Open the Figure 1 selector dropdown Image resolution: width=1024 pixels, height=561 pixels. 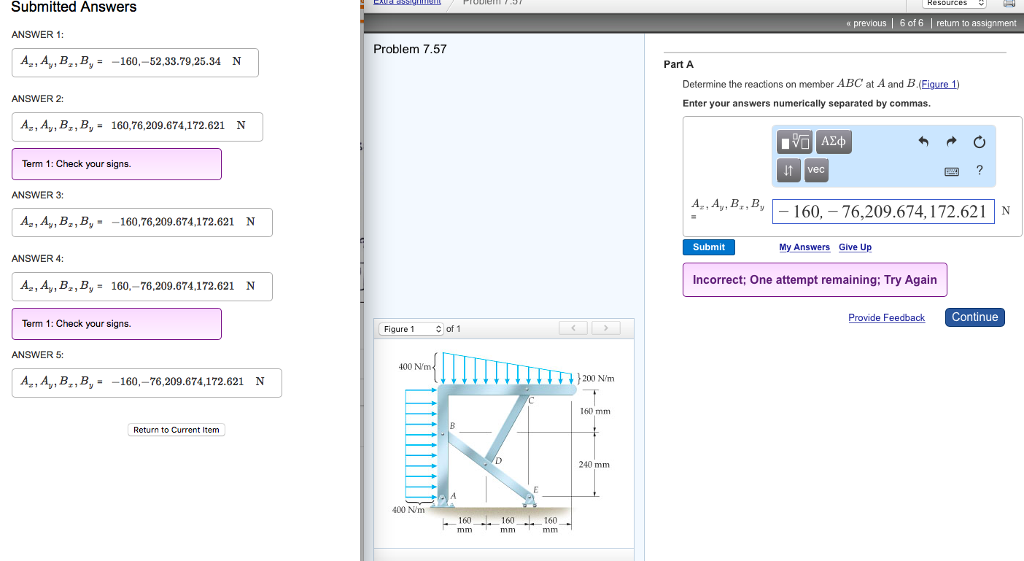(411, 329)
